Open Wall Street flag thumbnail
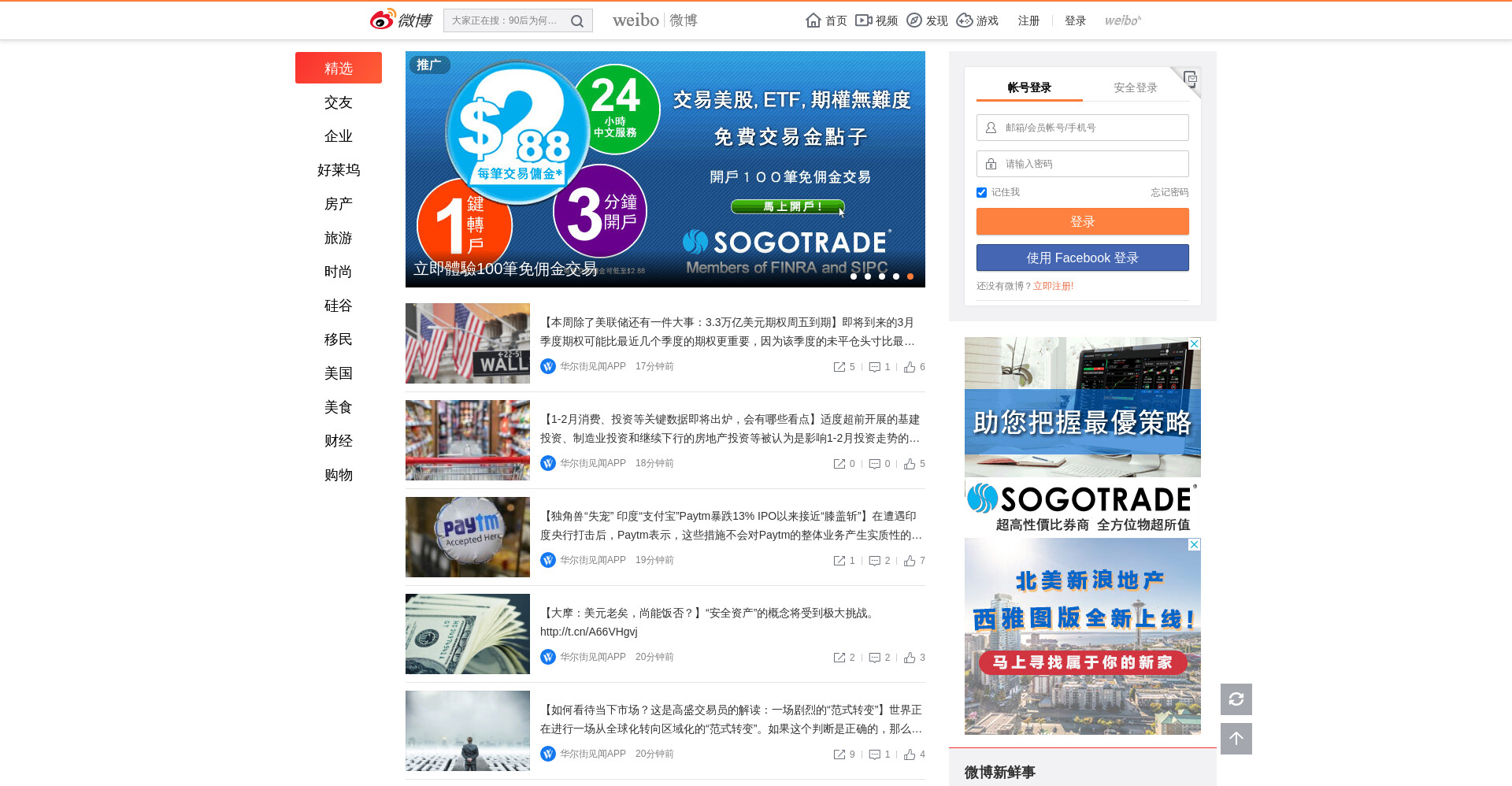 click(468, 343)
